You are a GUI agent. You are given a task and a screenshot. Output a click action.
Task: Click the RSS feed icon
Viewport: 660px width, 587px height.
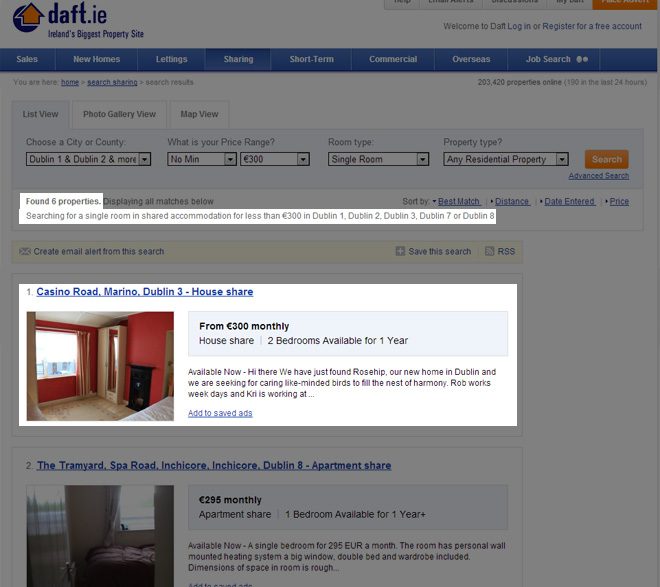[x=489, y=251]
